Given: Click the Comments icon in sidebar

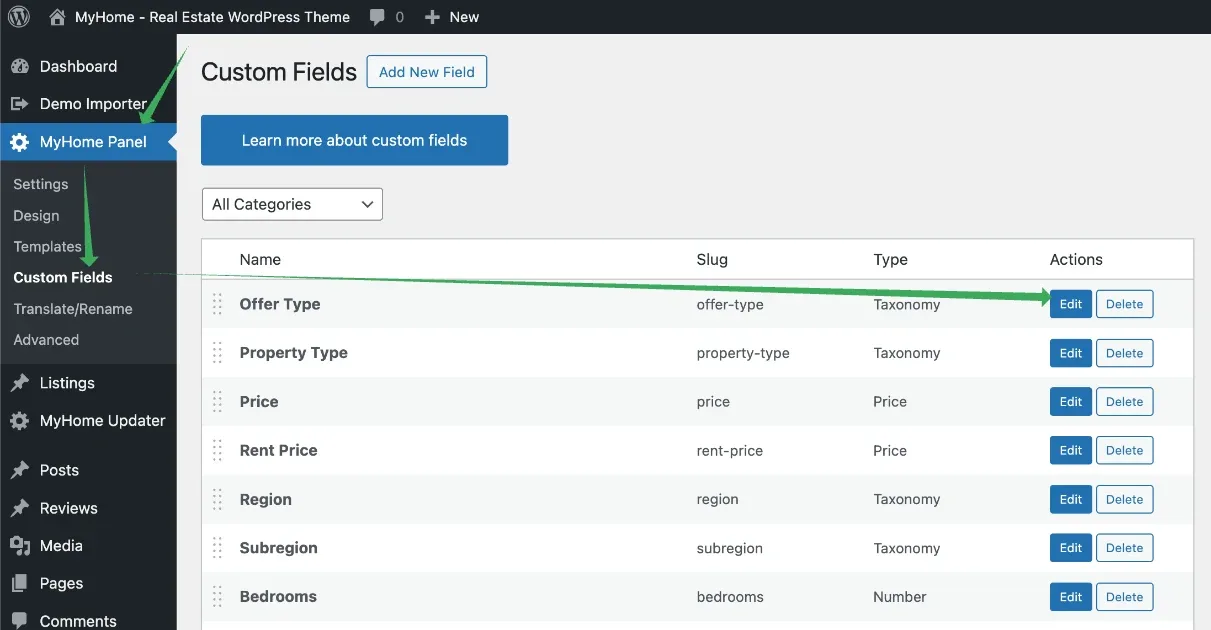Looking at the screenshot, I should pyautogui.click(x=19, y=621).
